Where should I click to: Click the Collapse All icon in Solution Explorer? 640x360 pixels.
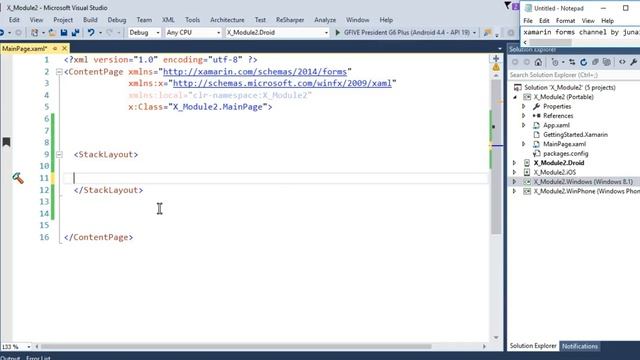[x=596, y=62]
